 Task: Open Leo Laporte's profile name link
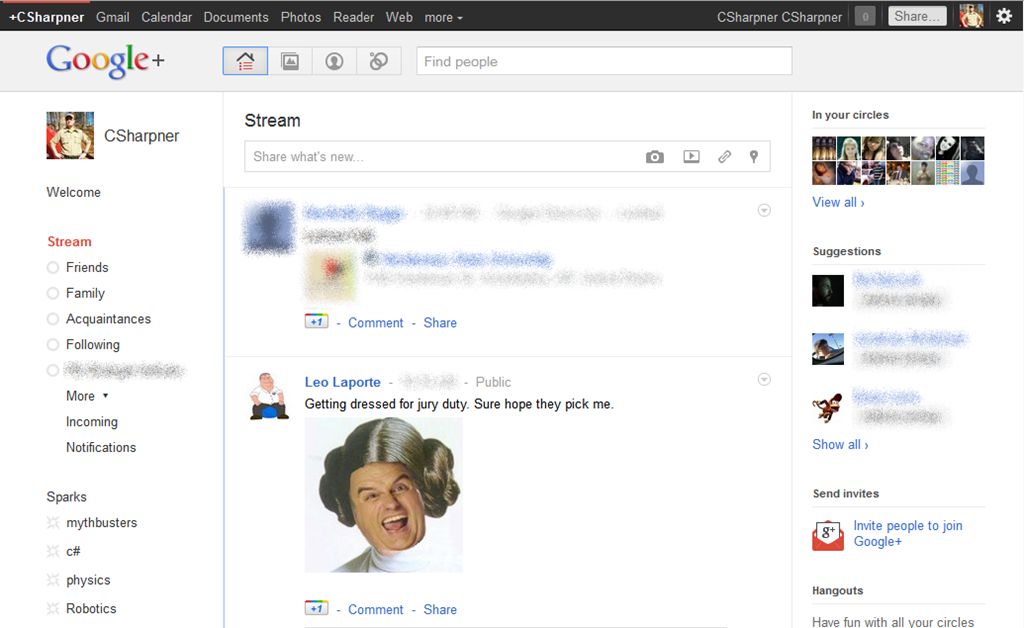coord(342,382)
